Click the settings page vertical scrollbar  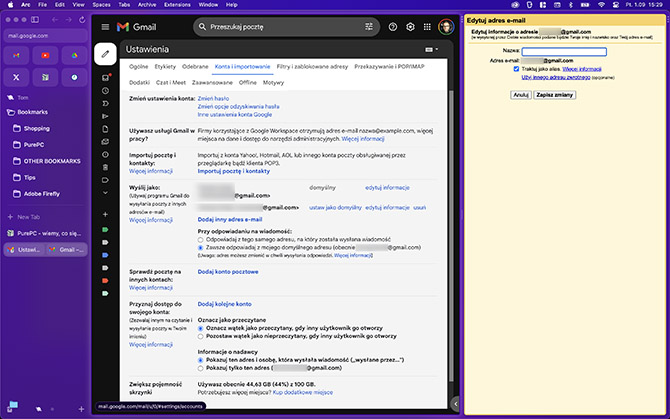click(451, 235)
